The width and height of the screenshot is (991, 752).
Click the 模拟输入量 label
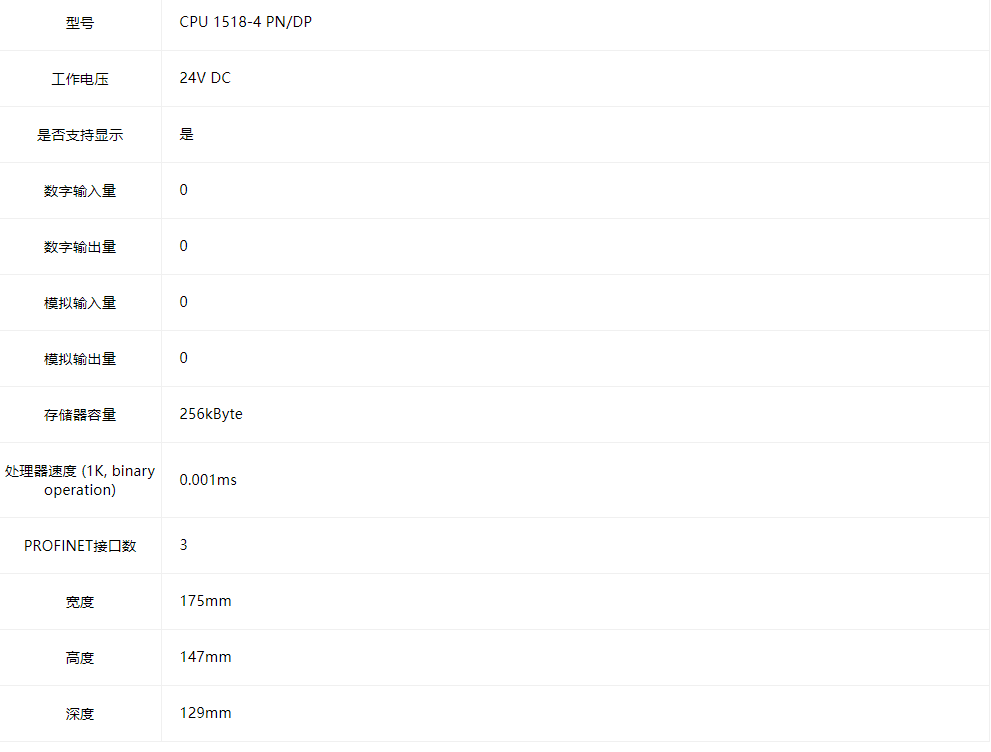click(80, 303)
